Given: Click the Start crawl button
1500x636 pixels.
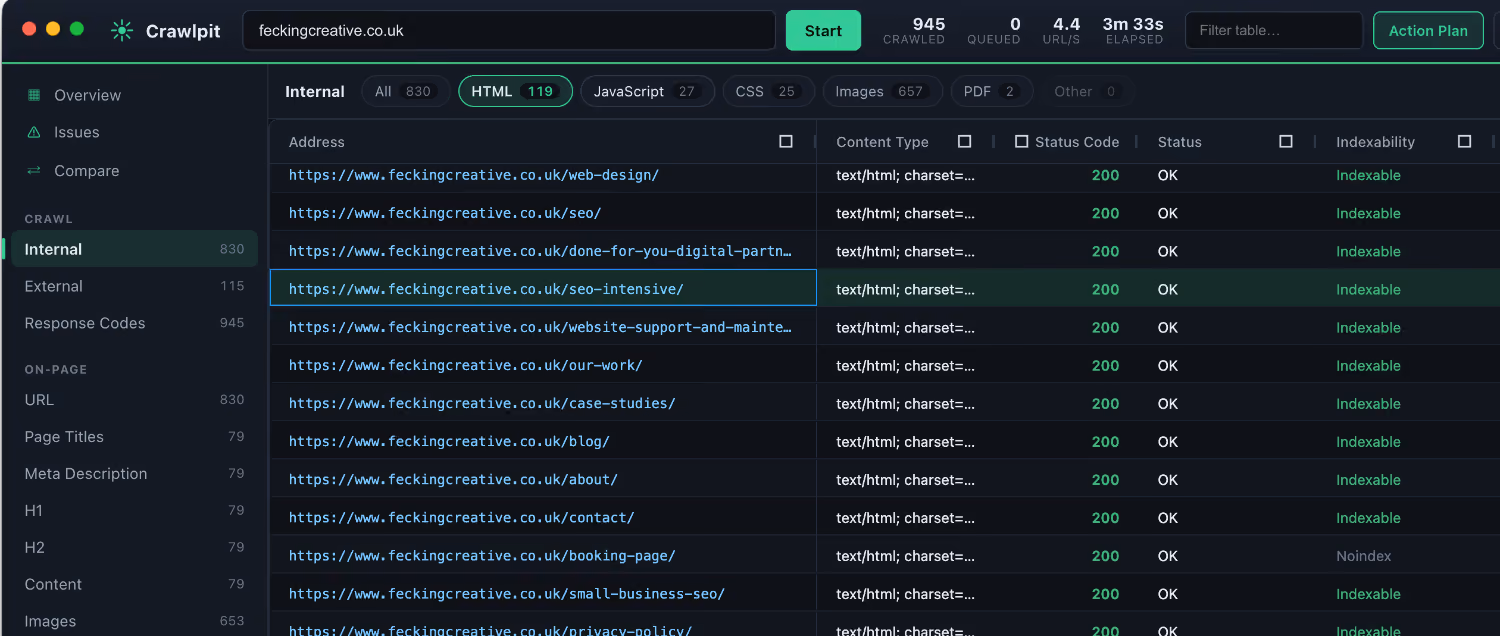Looking at the screenshot, I should pyautogui.click(x=823, y=30).
